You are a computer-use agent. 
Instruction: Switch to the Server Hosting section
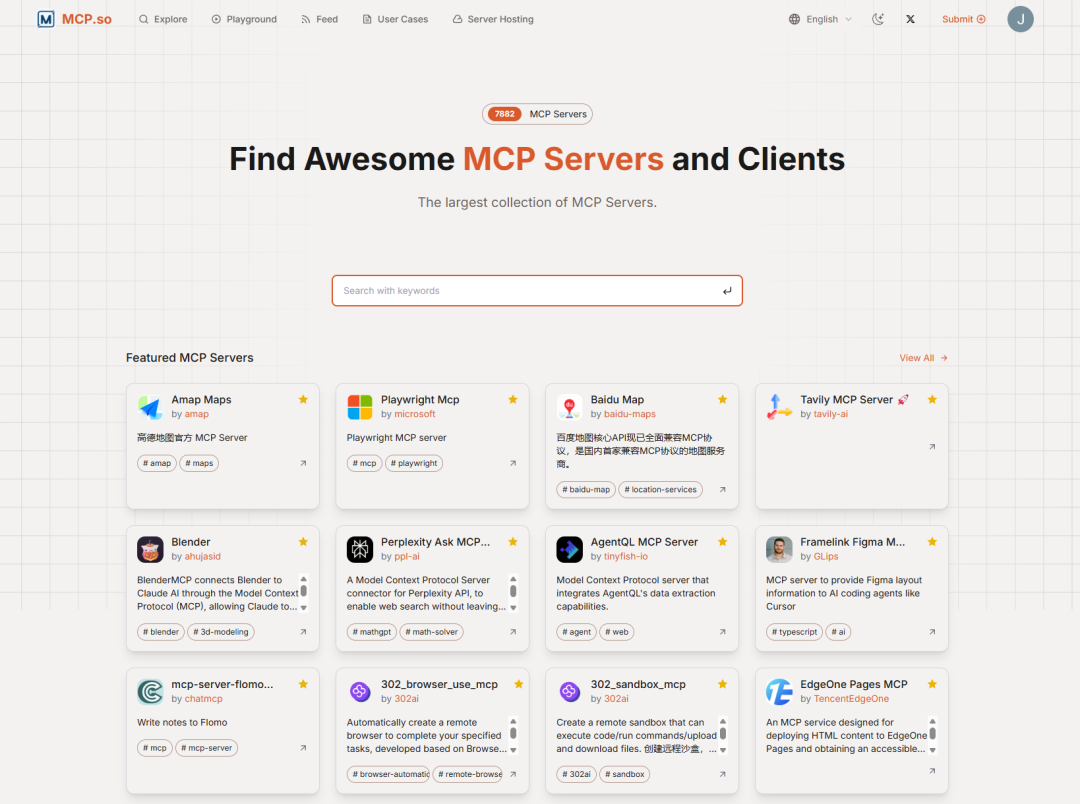click(x=493, y=18)
